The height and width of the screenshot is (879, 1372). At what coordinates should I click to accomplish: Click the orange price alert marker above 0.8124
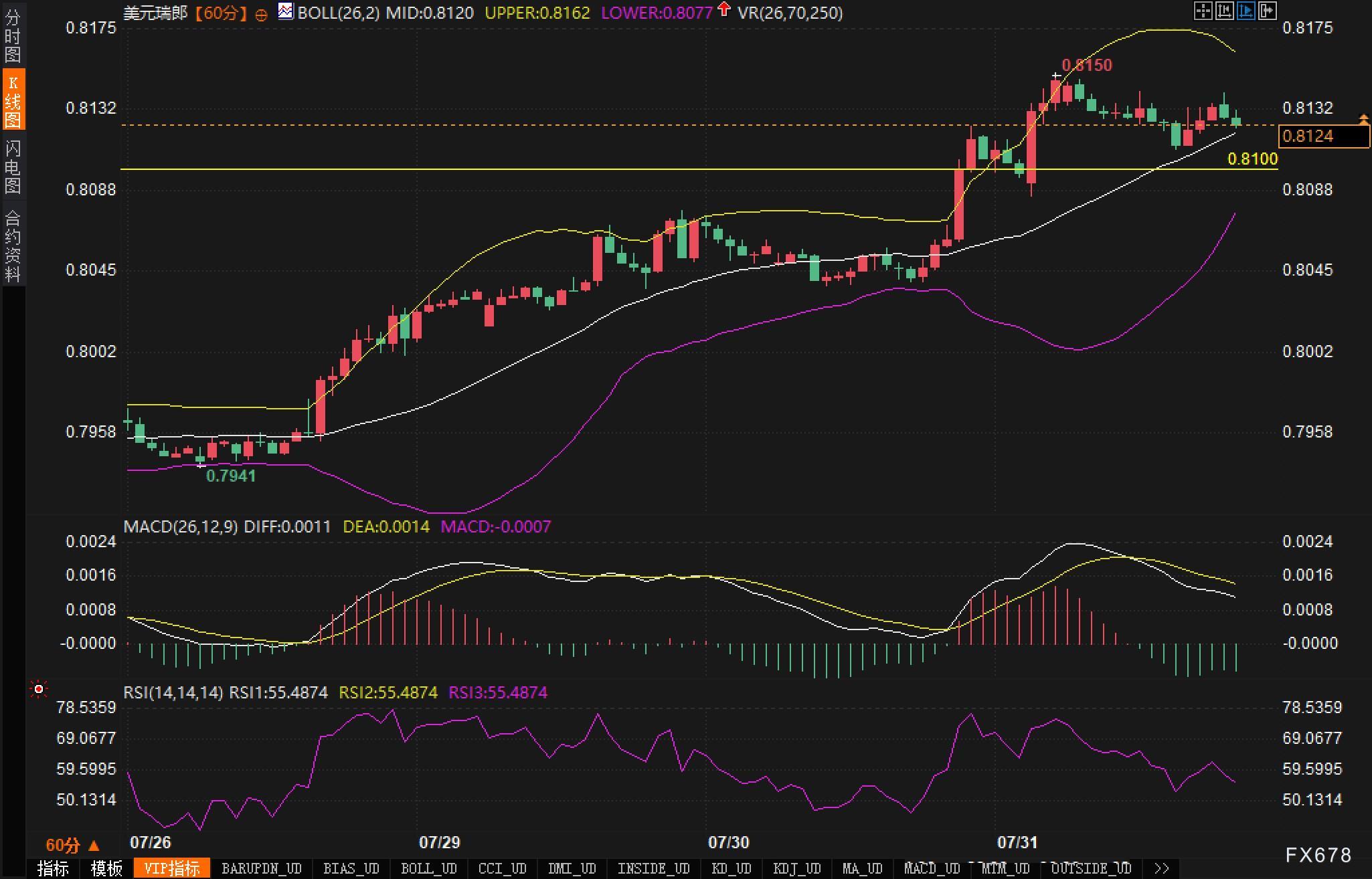tap(1363, 120)
